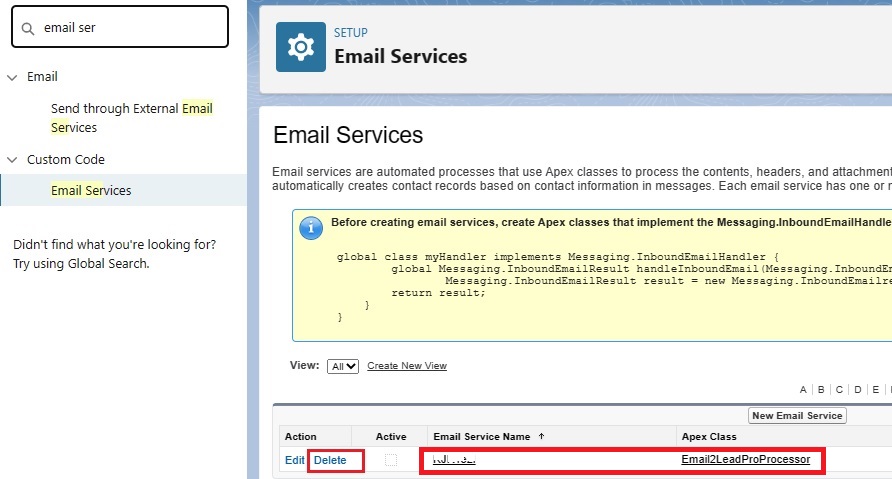The width and height of the screenshot is (892, 479).
Task: Sort by the Apex Class column header
Action: pos(709,437)
